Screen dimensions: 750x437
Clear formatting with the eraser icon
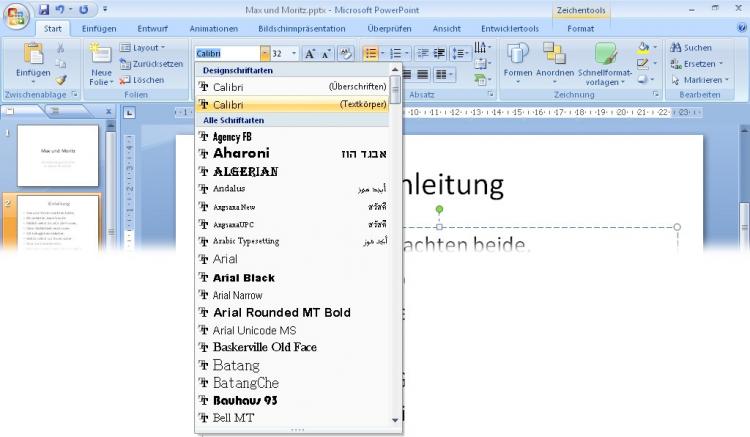tap(347, 53)
